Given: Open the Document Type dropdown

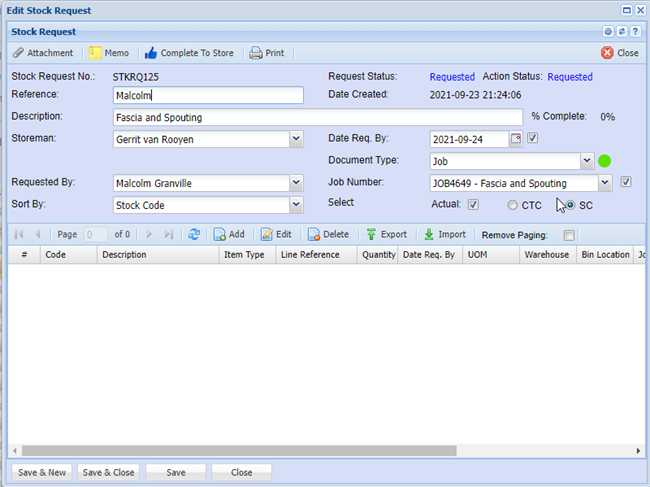Looking at the screenshot, I should coord(587,160).
